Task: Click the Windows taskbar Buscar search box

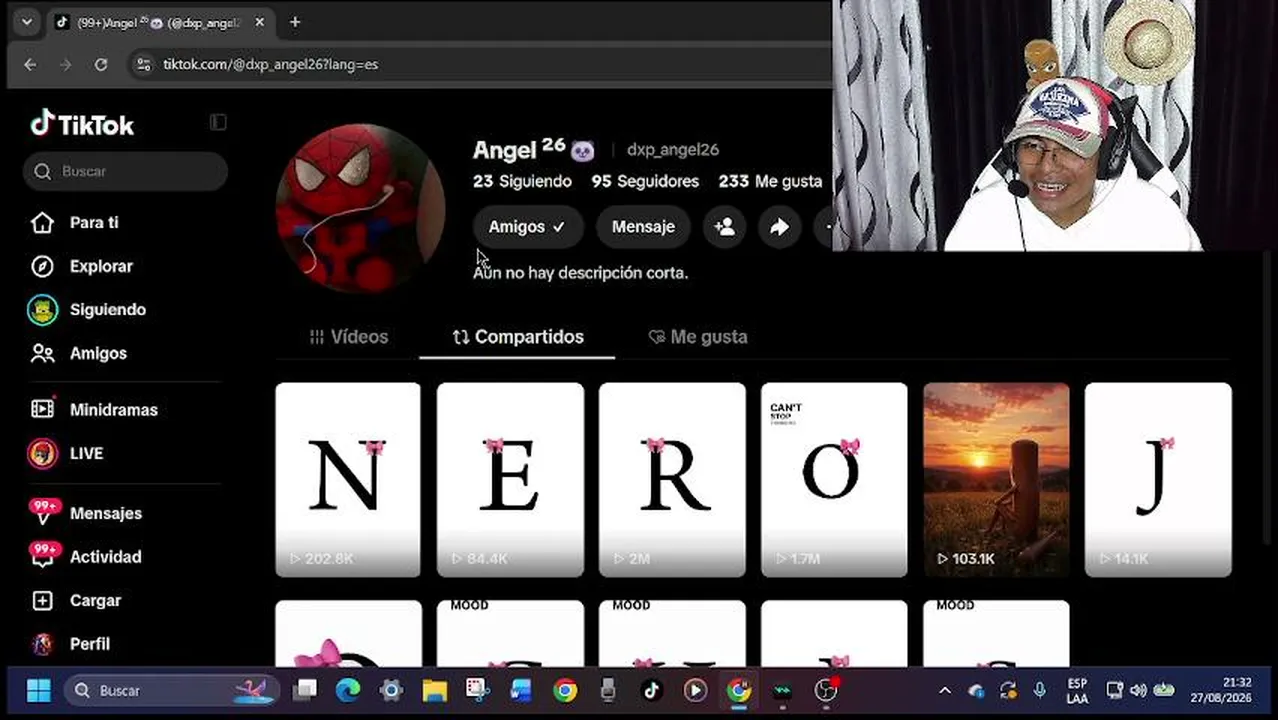Action: [173, 690]
